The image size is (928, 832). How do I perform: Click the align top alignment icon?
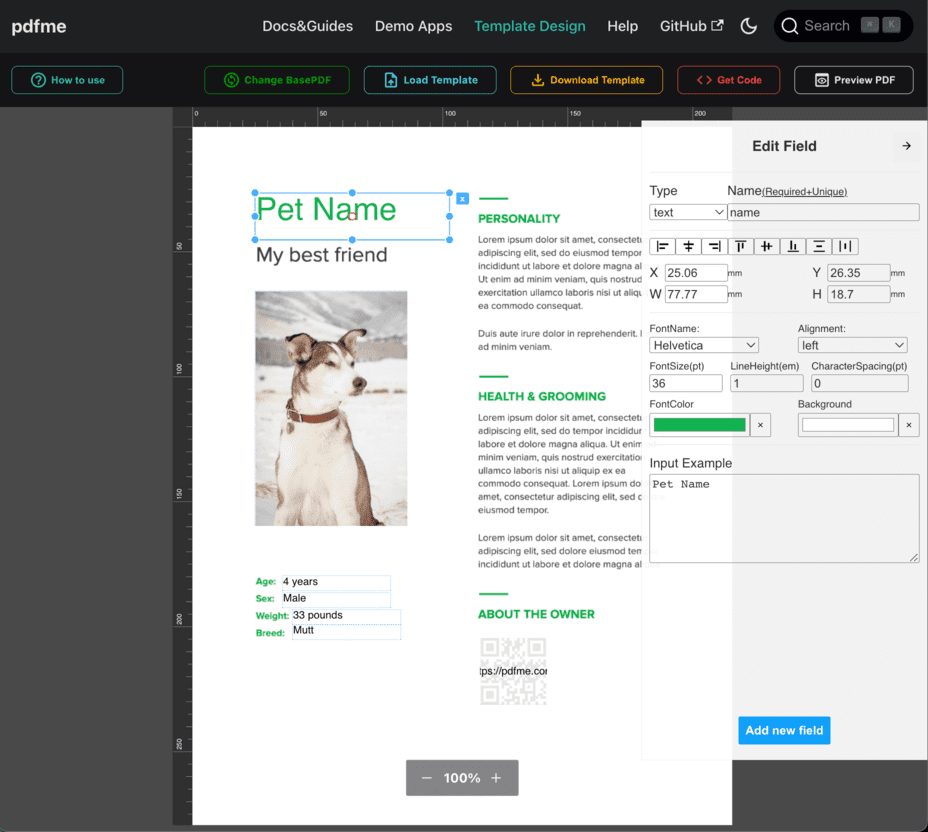tap(739, 246)
